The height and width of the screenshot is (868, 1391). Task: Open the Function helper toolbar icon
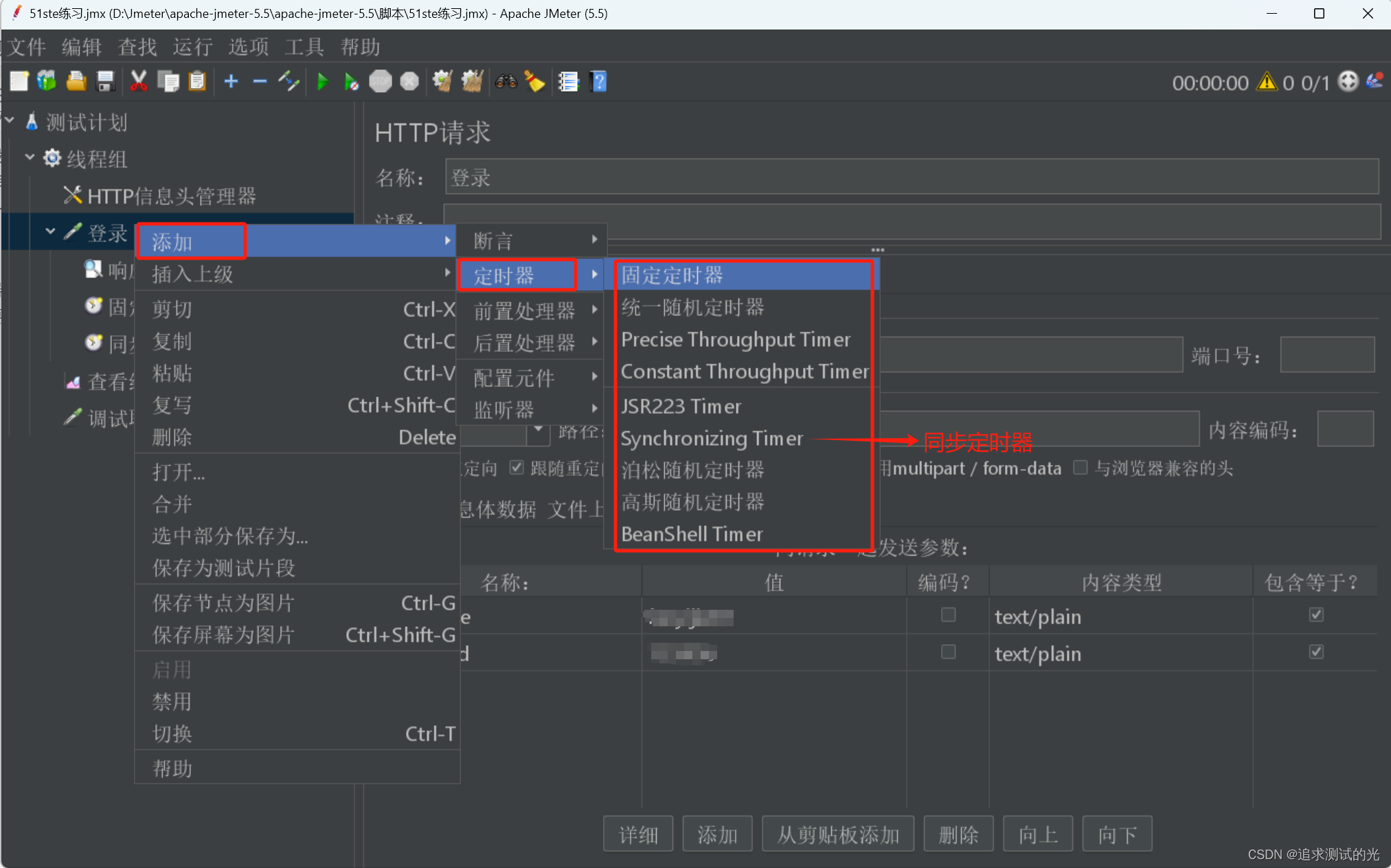568,82
